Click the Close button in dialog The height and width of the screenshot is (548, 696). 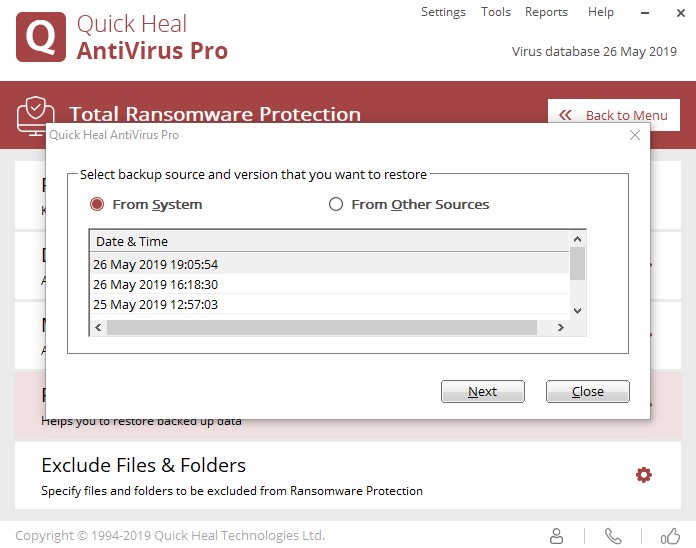click(x=587, y=391)
